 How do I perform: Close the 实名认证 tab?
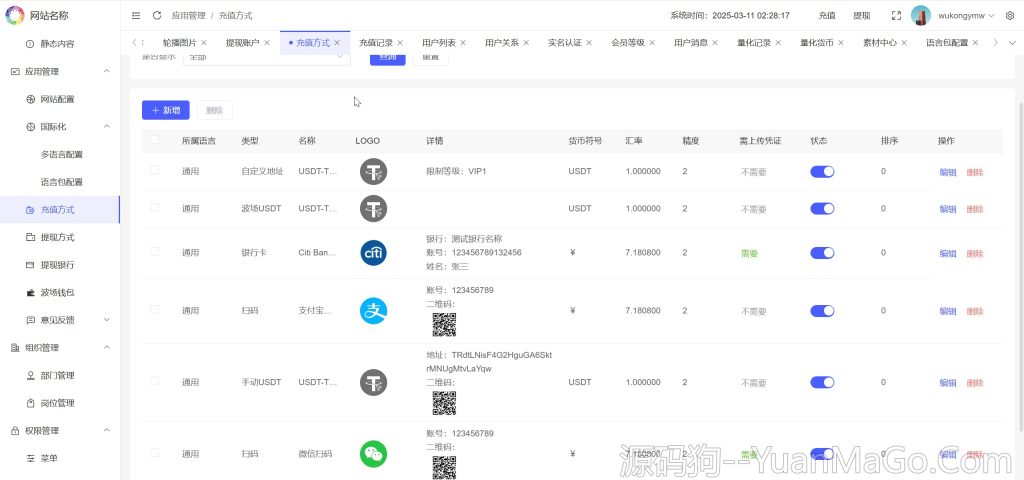pyautogui.click(x=588, y=42)
